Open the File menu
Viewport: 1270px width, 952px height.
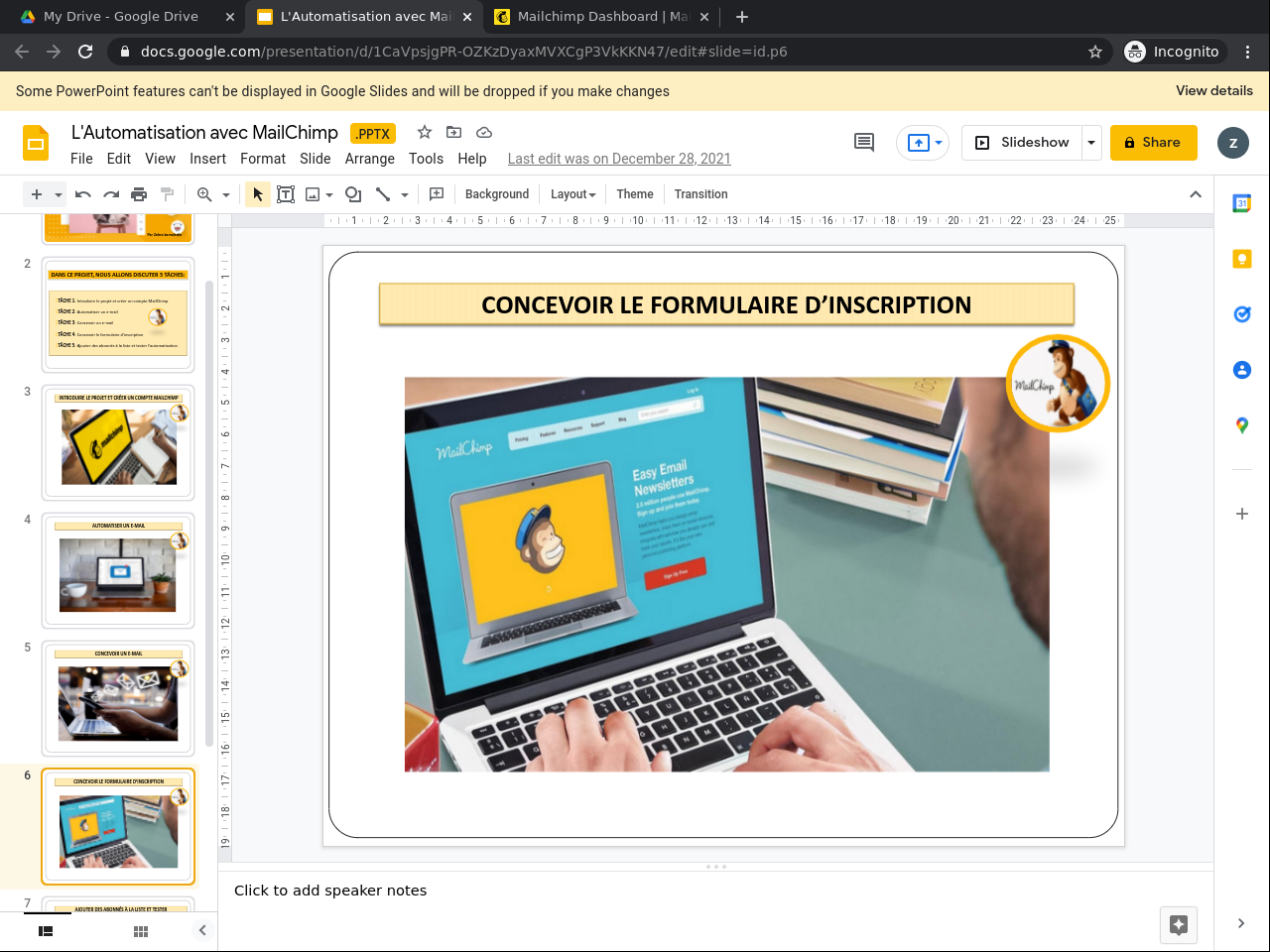click(81, 159)
